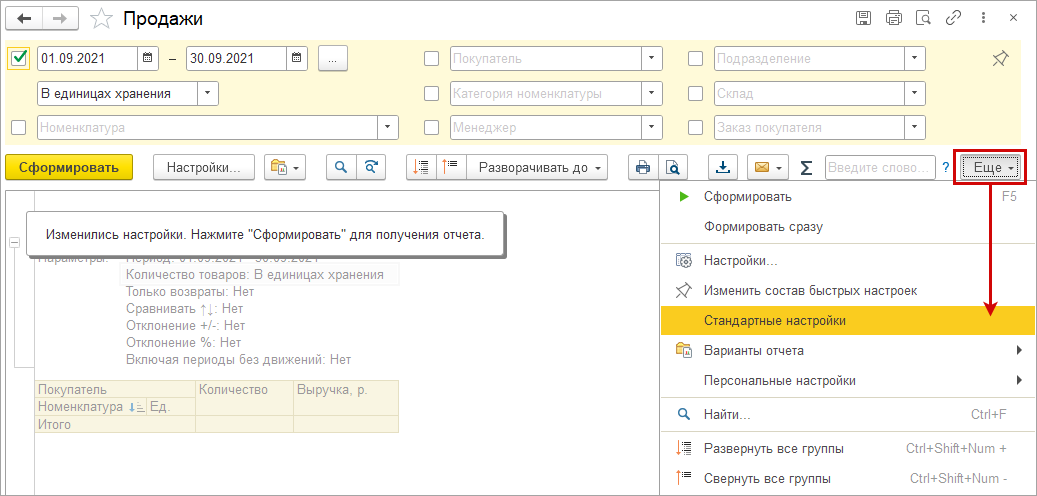Click the copy link icon in title bar
The height and width of the screenshot is (496, 1037).
pyautogui.click(x=955, y=18)
